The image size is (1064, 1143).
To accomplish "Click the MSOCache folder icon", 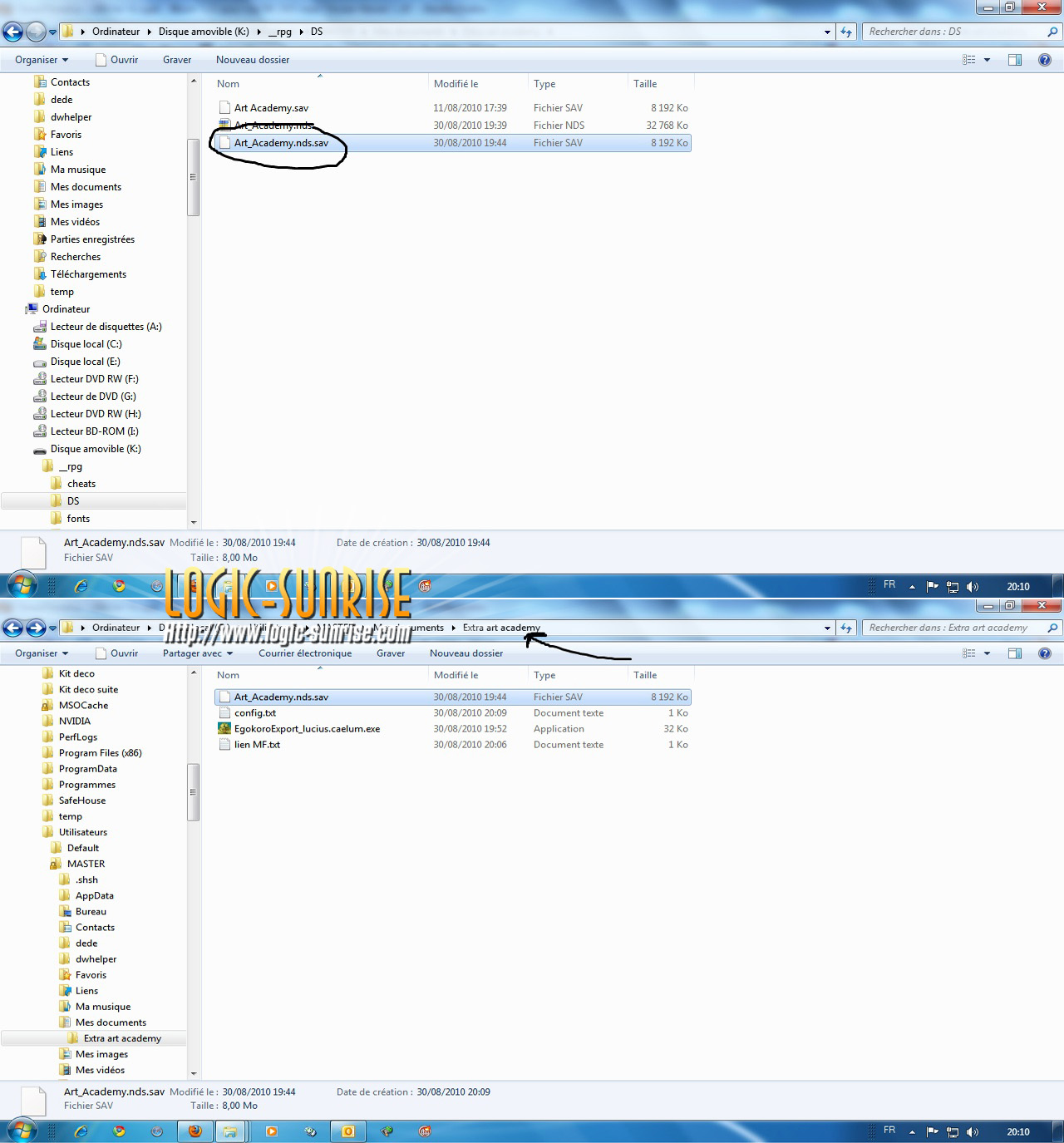I will click(48, 706).
